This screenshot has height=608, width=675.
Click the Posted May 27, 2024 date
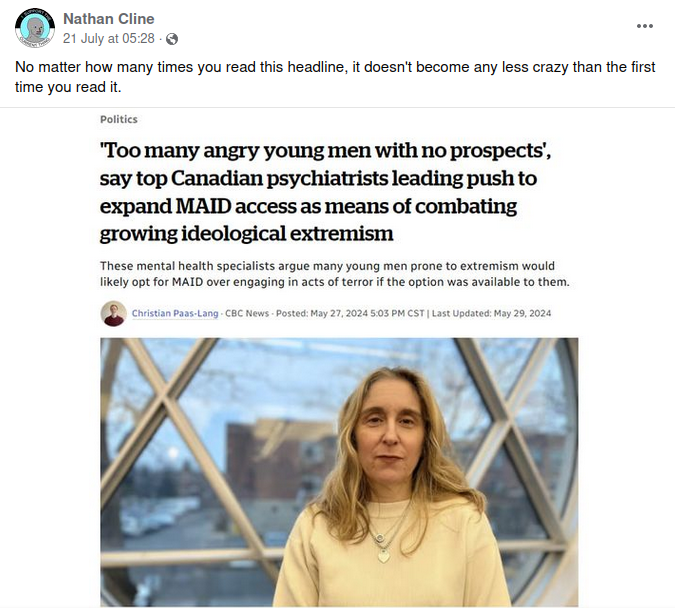point(350,313)
